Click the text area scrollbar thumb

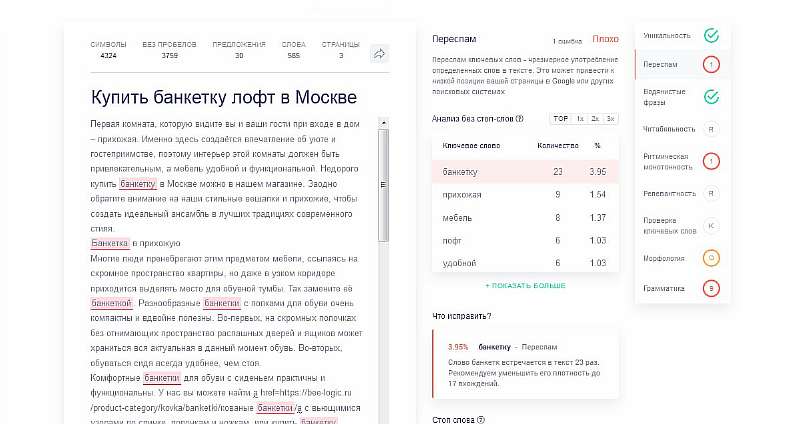tap(384, 185)
